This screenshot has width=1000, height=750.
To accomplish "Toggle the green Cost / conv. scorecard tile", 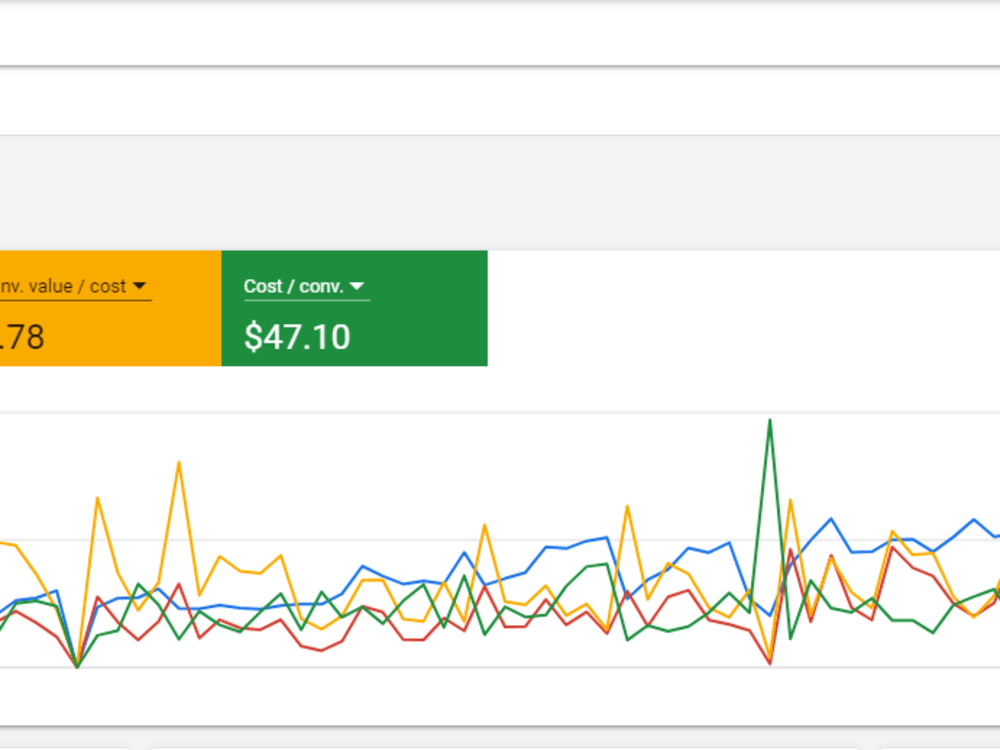I will 355,308.
